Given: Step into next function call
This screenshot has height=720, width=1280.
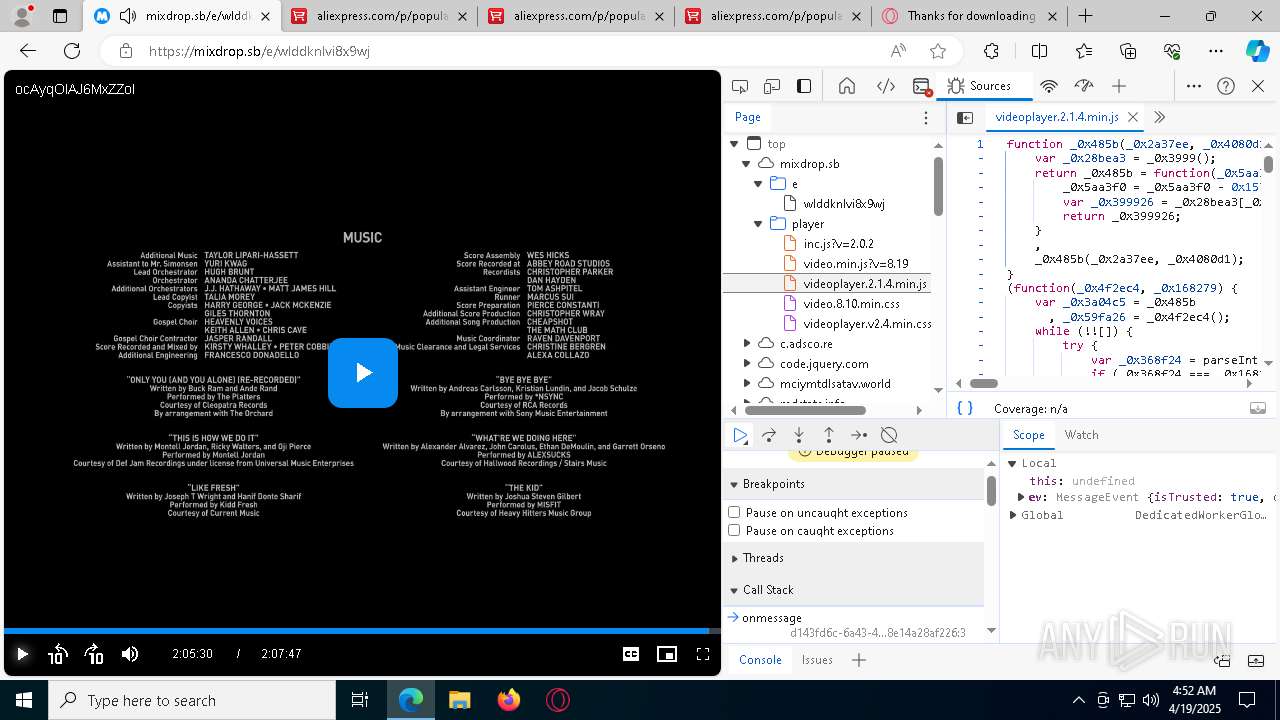Looking at the screenshot, I should coord(799,435).
